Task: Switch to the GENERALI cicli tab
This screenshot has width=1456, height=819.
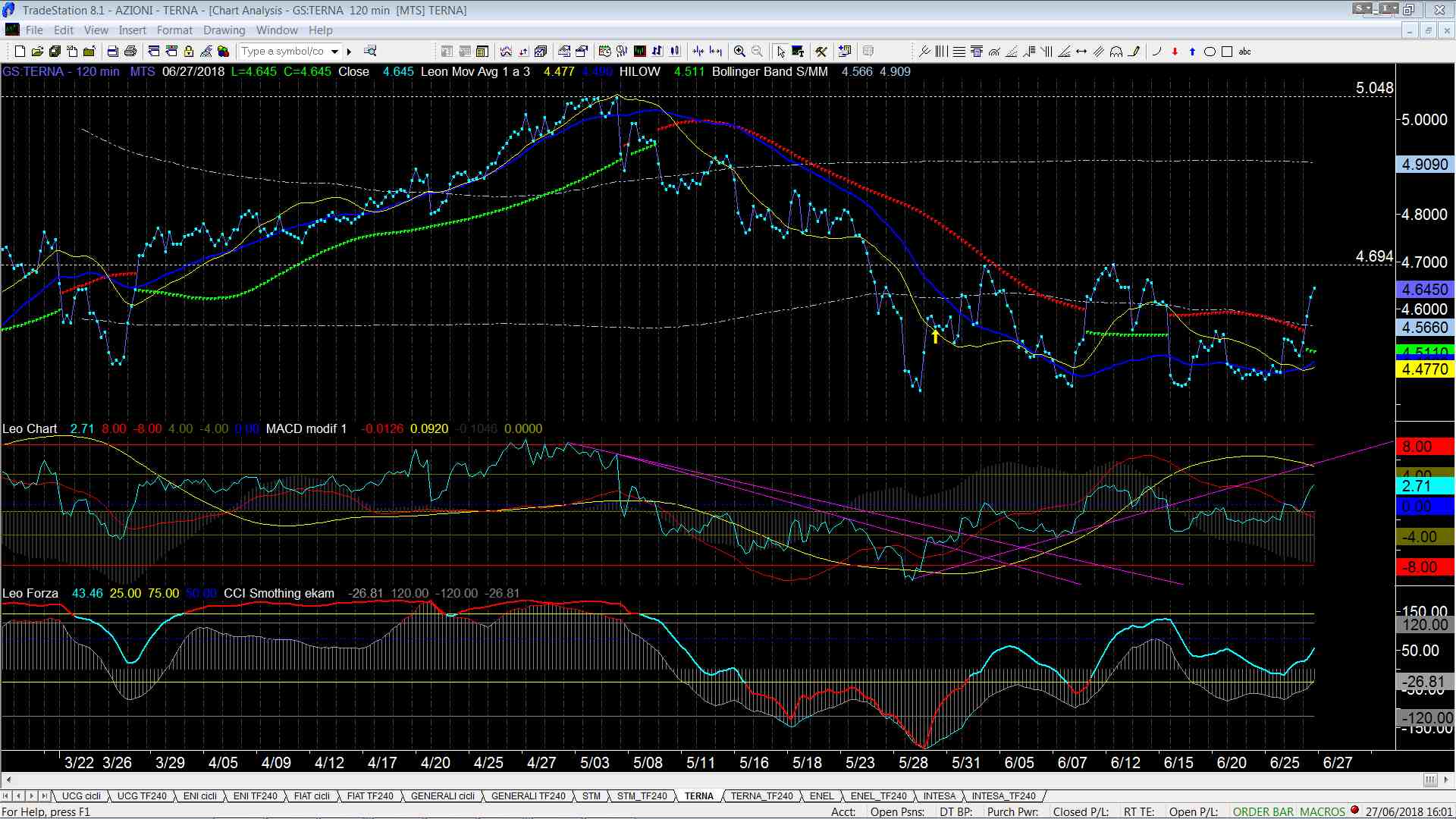Action: coord(443,796)
